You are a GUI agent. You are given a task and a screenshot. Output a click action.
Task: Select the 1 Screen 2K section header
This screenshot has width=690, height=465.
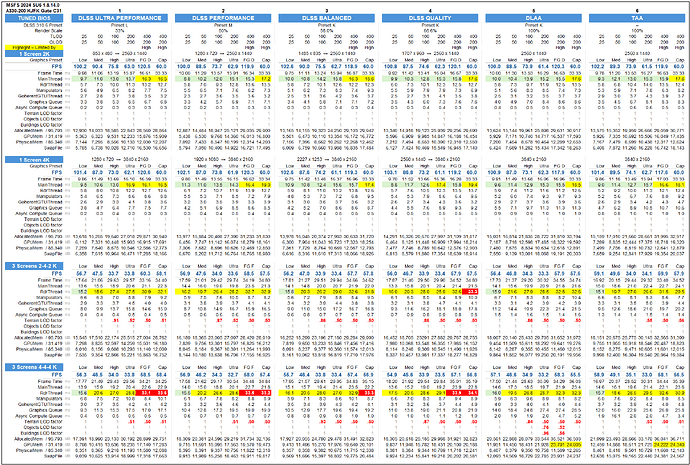(34, 54)
